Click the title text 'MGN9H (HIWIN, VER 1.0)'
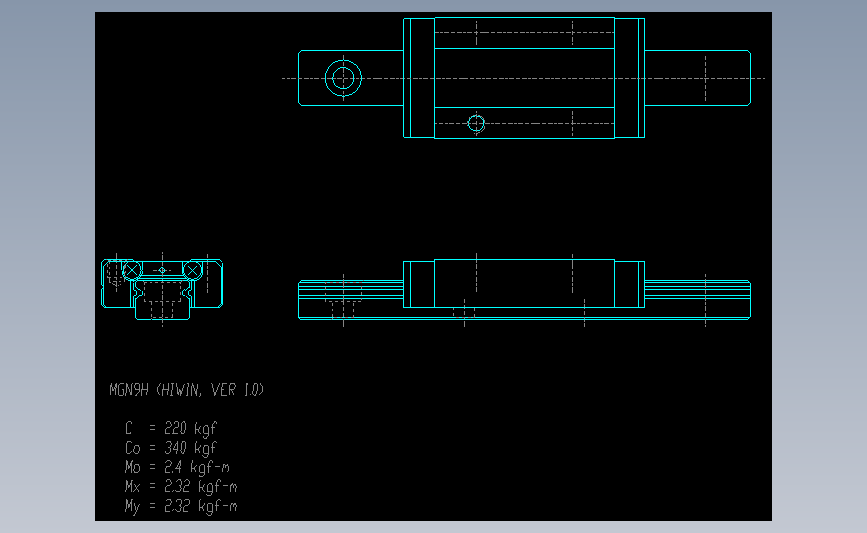This screenshot has height=533, width=867. pyautogui.click(x=186, y=390)
